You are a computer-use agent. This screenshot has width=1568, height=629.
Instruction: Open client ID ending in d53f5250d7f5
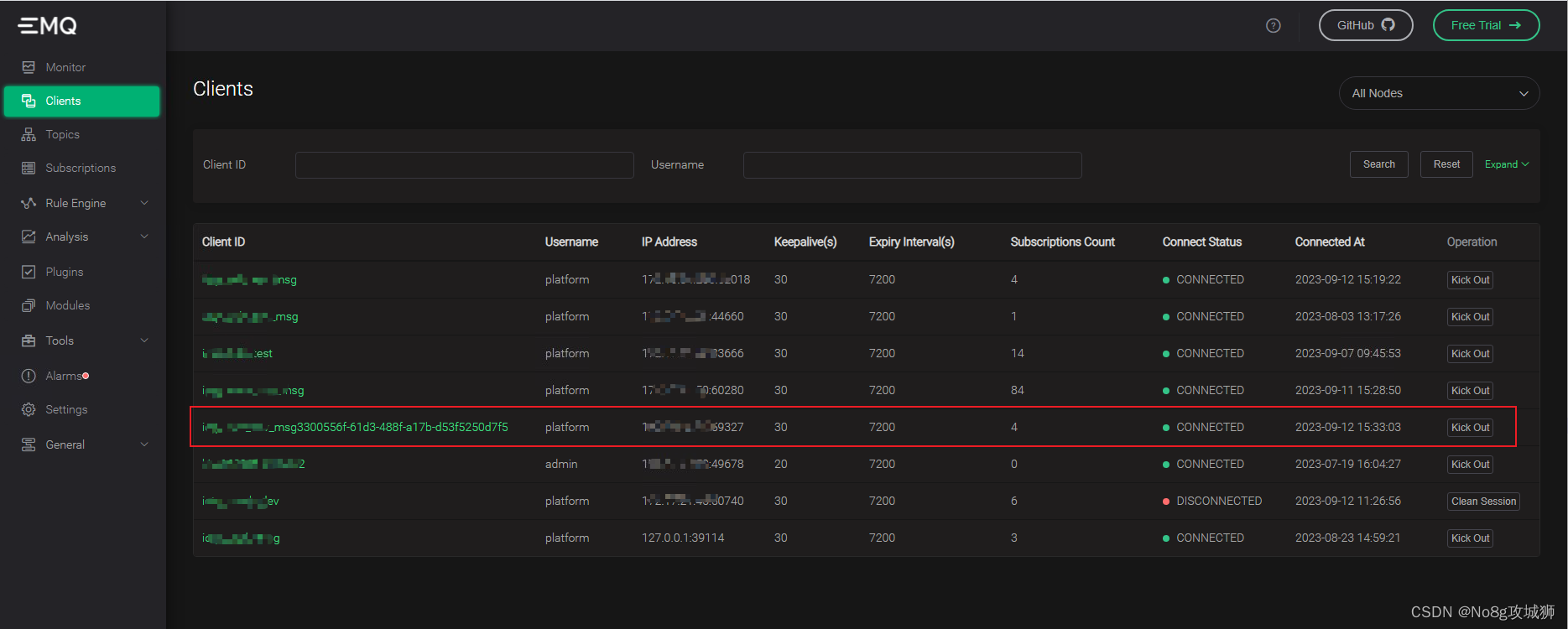pyautogui.click(x=355, y=427)
